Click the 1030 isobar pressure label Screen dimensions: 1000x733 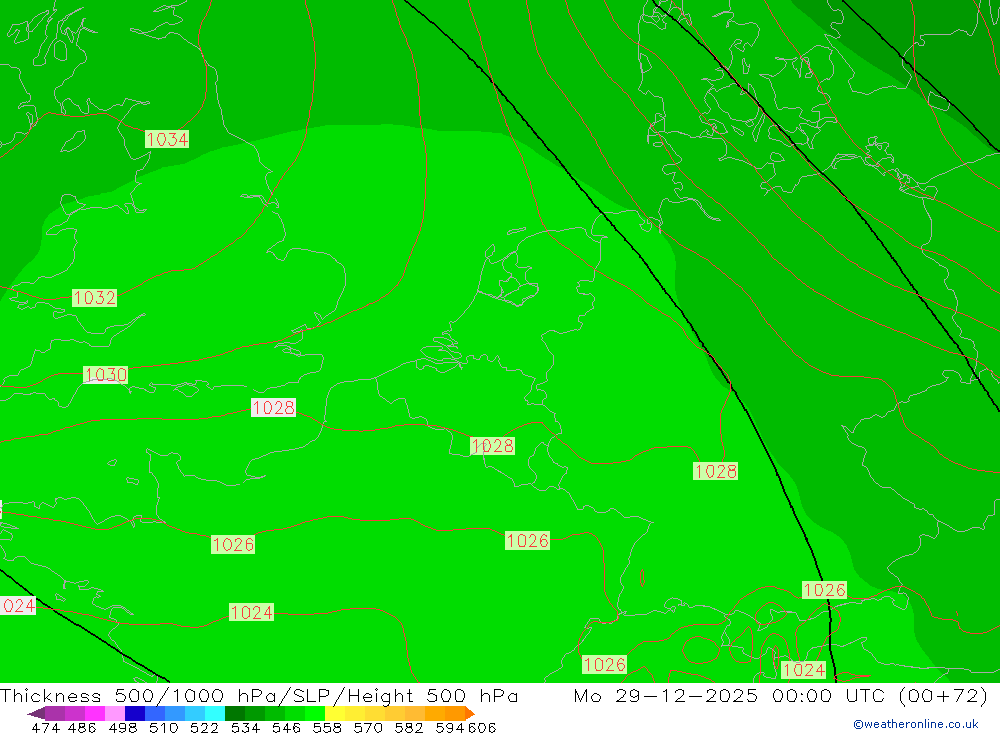[x=106, y=374]
